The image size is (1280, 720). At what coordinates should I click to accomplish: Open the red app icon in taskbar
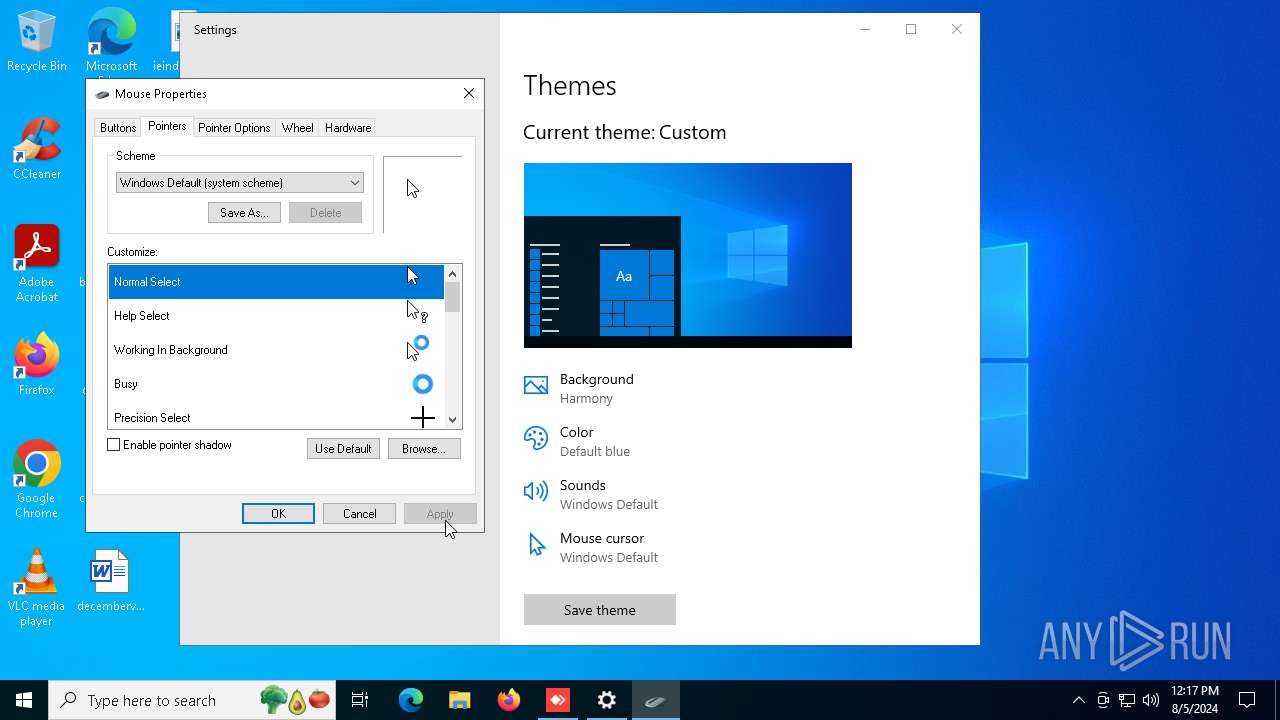click(x=558, y=700)
